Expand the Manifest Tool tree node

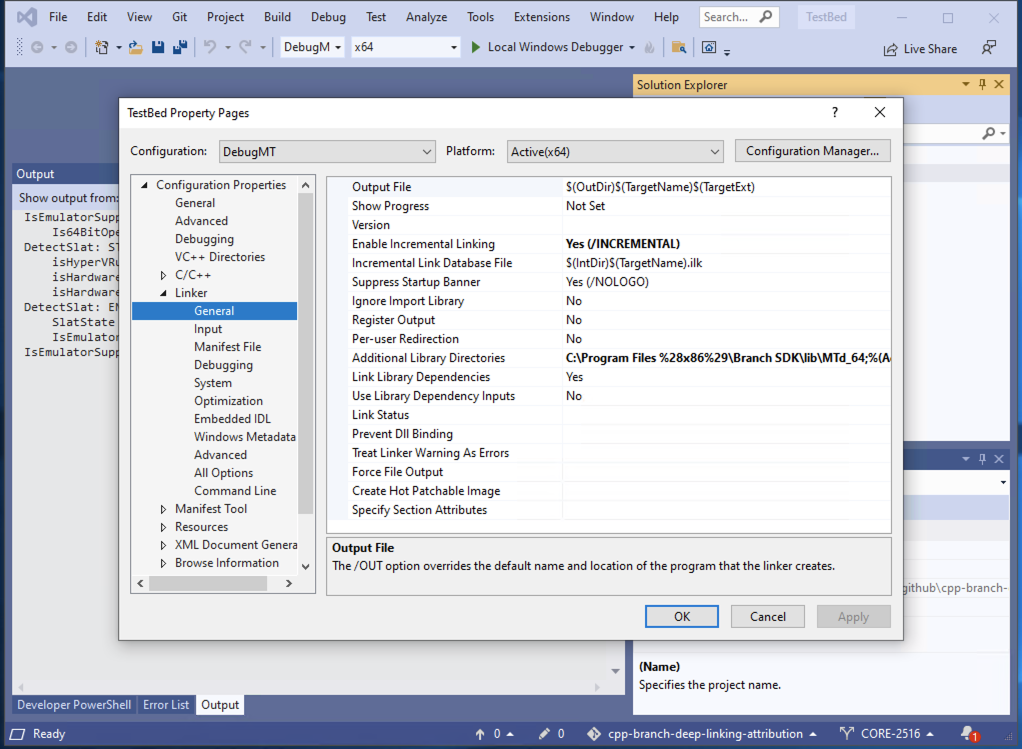163,509
